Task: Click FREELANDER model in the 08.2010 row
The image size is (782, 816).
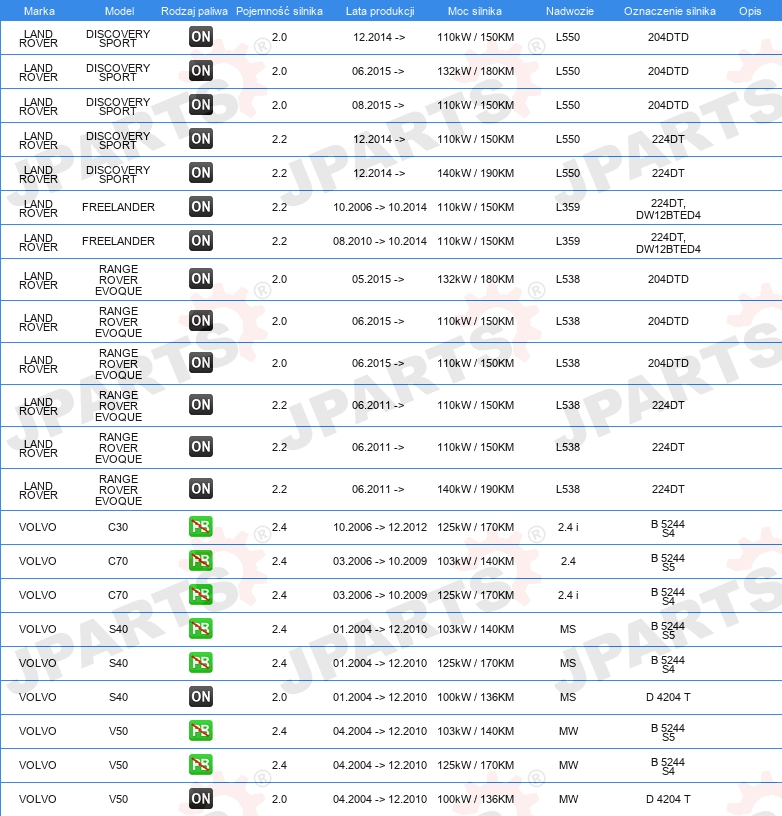Action: click(119, 241)
